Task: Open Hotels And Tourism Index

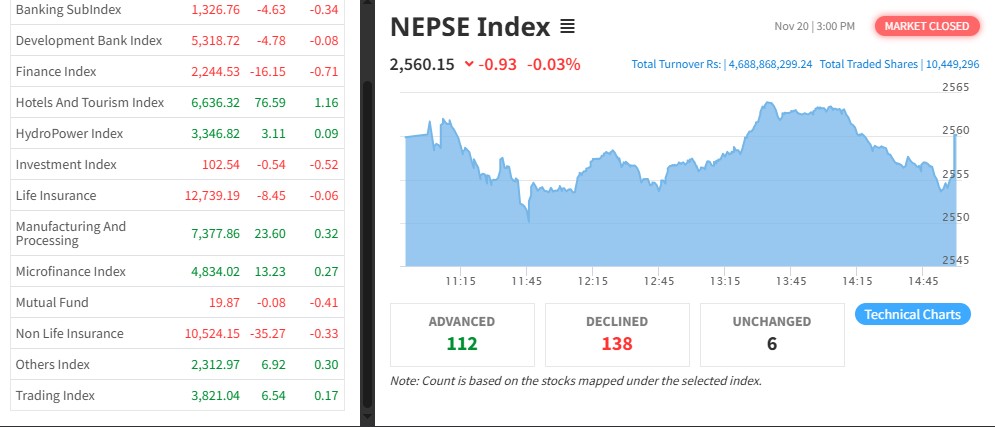Action: point(90,102)
